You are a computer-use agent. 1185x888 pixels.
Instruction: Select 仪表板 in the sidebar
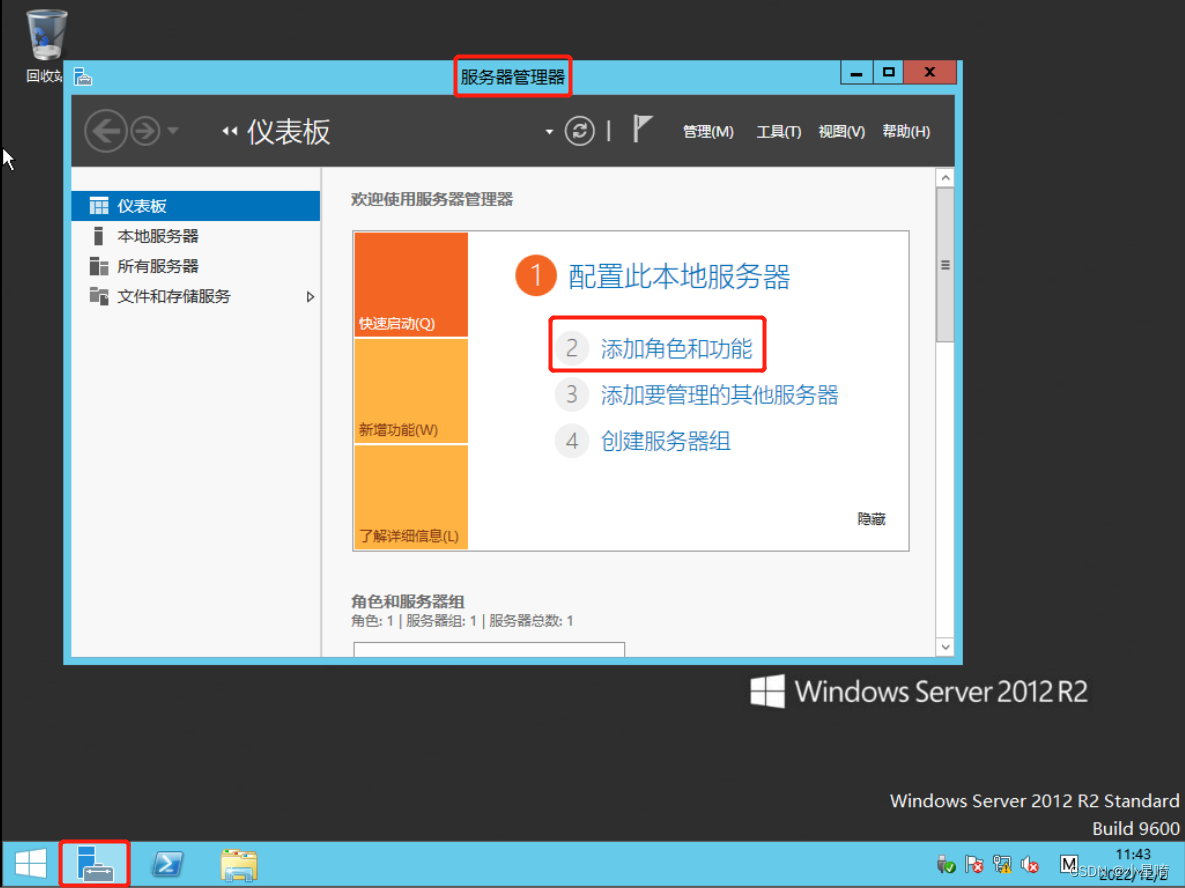(196, 206)
